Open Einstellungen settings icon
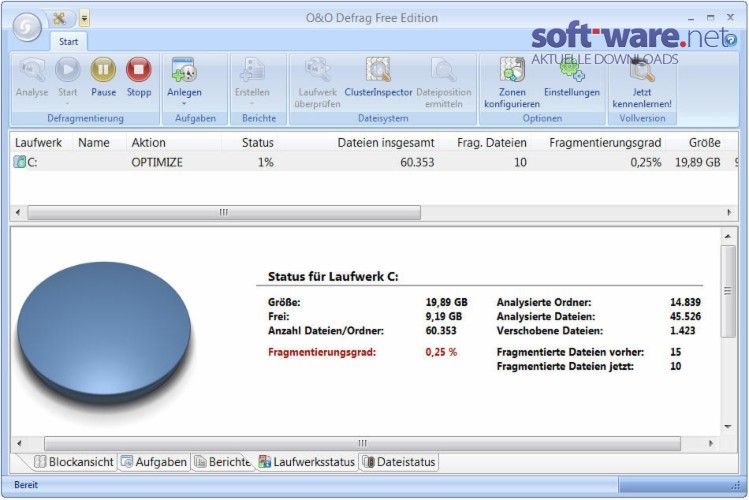The image size is (749, 500). [572, 70]
